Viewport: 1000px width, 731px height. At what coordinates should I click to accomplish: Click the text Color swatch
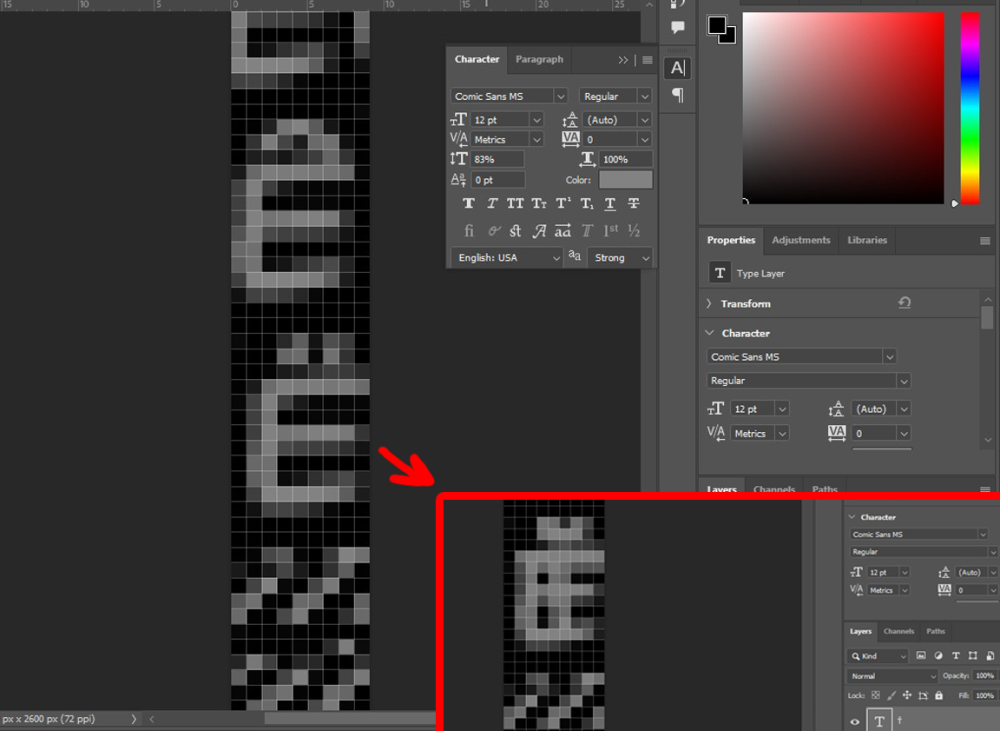(625, 180)
